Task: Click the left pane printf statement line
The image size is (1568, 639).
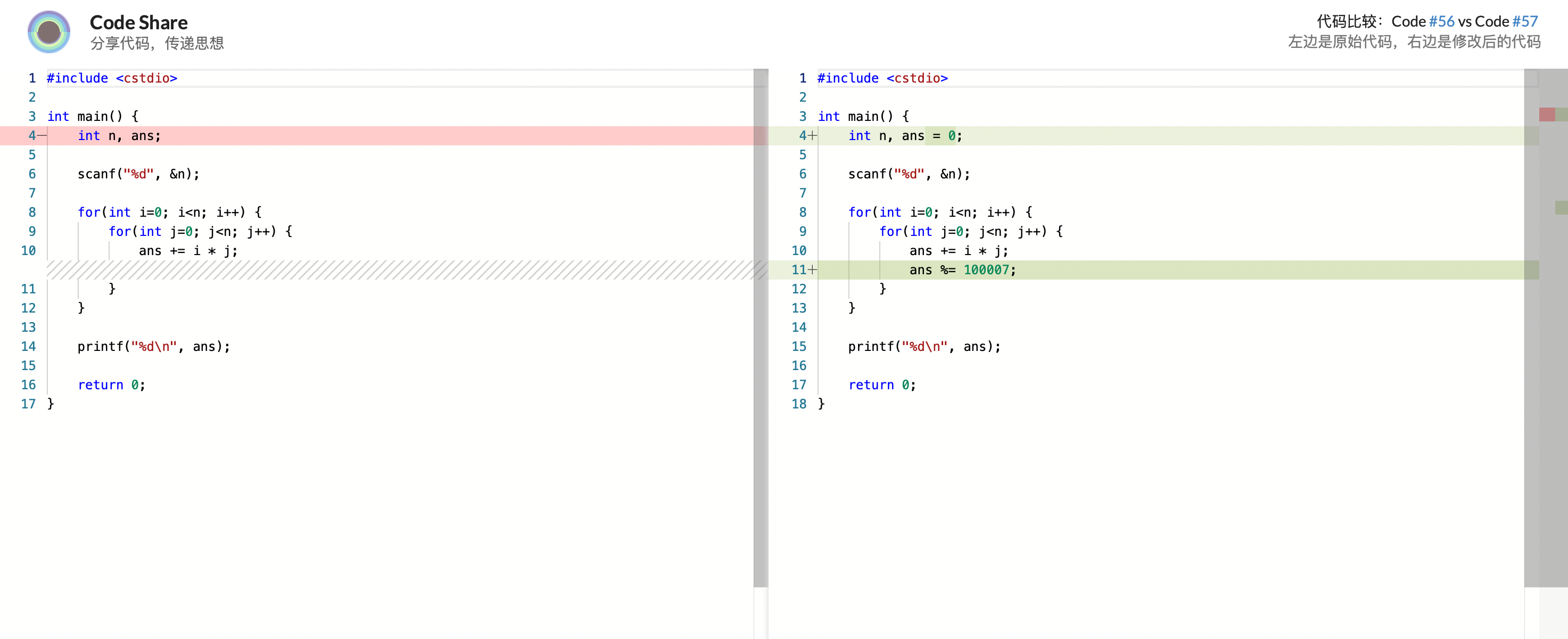Action: click(x=153, y=347)
